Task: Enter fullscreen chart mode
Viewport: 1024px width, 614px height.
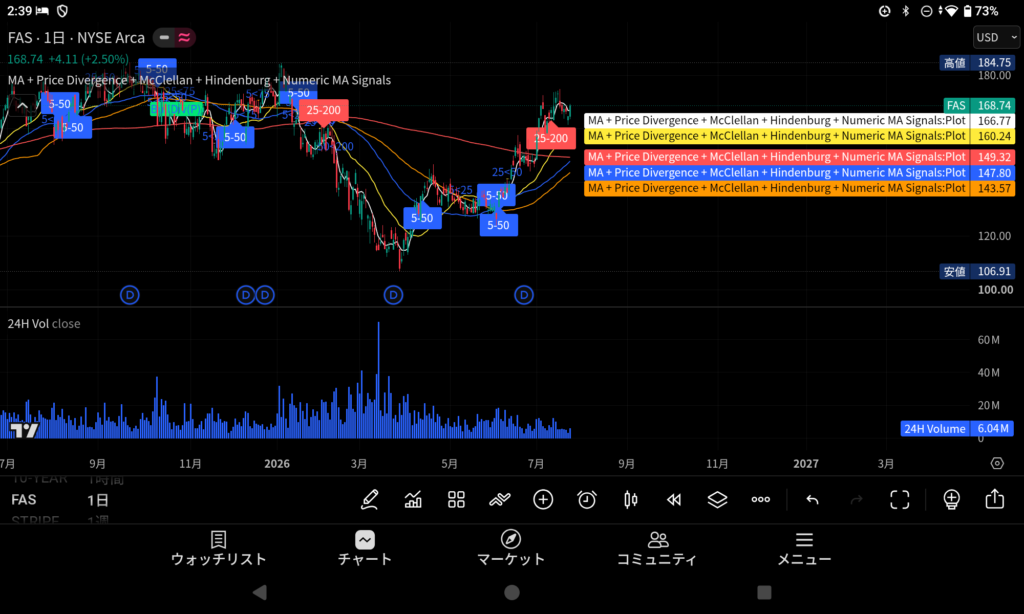Action: point(900,500)
